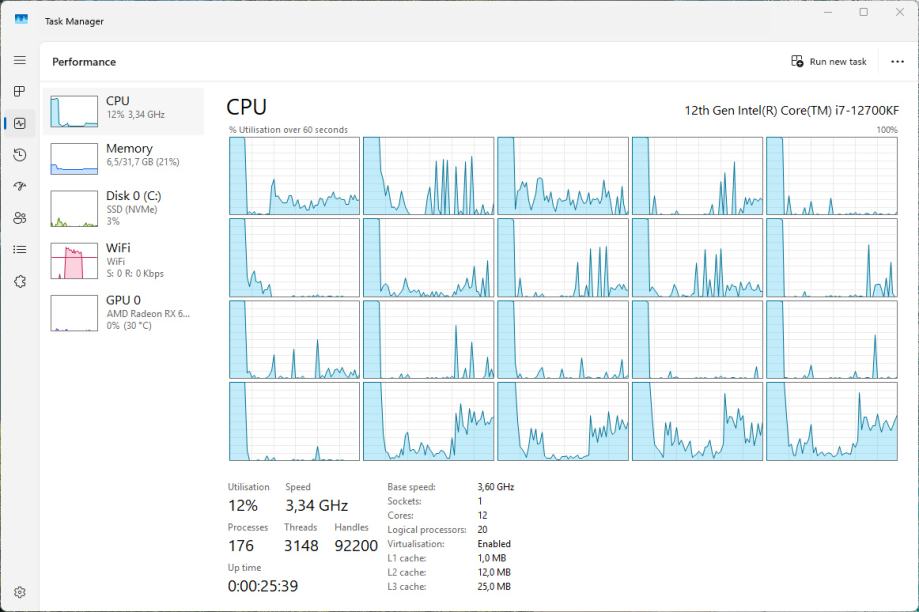Open the WiFi performance view

123,259
